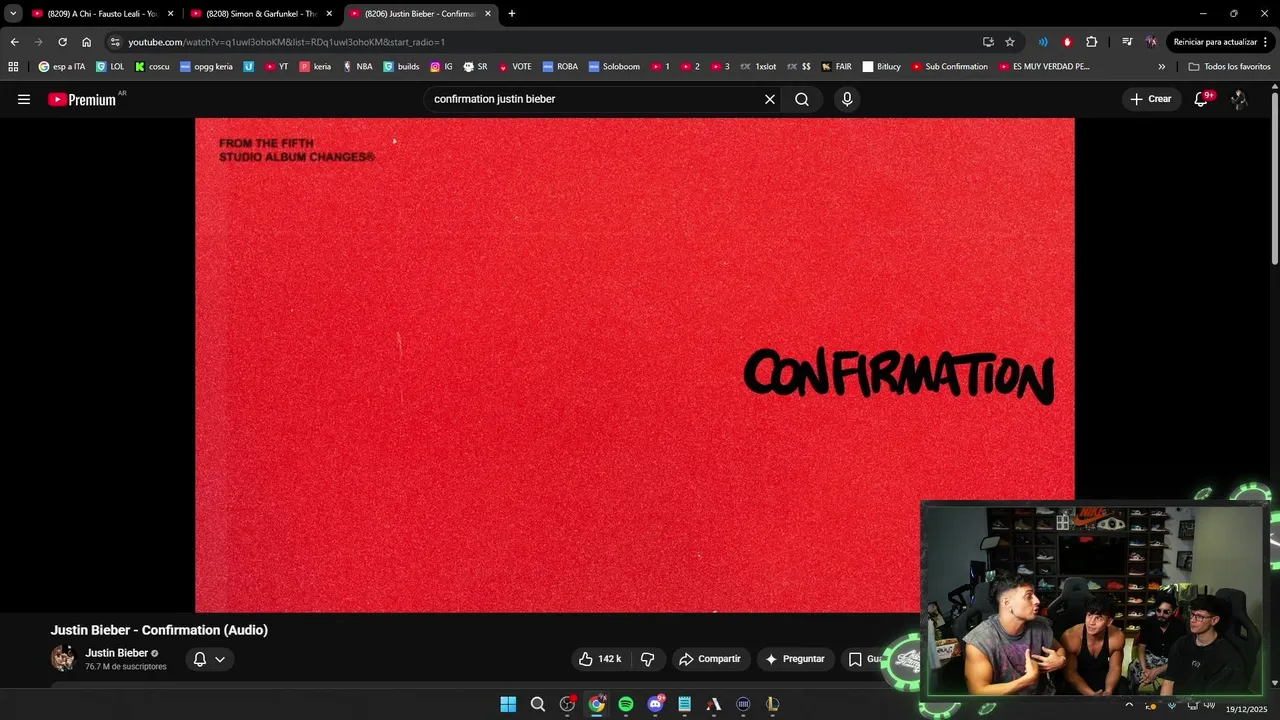The image size is (1280, 720).
Task: Open the ES MUY VERDAD PE... bookmark
Action: pyautogui.click(x=1043, y=67)
